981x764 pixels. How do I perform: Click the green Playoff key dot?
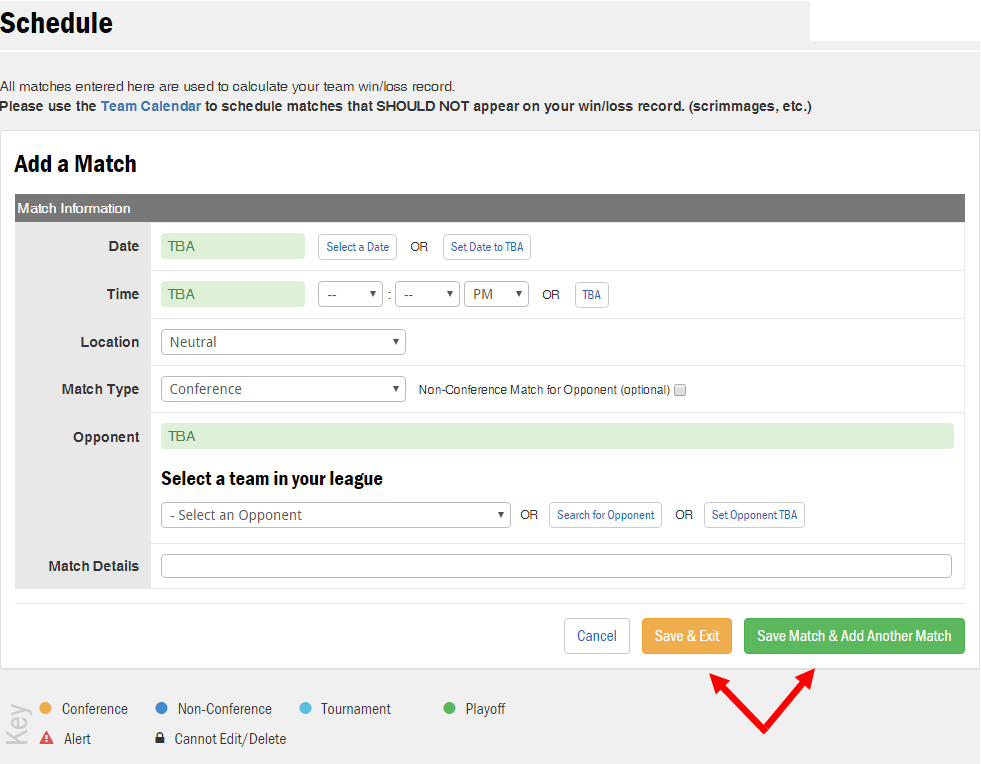point(449,708)
